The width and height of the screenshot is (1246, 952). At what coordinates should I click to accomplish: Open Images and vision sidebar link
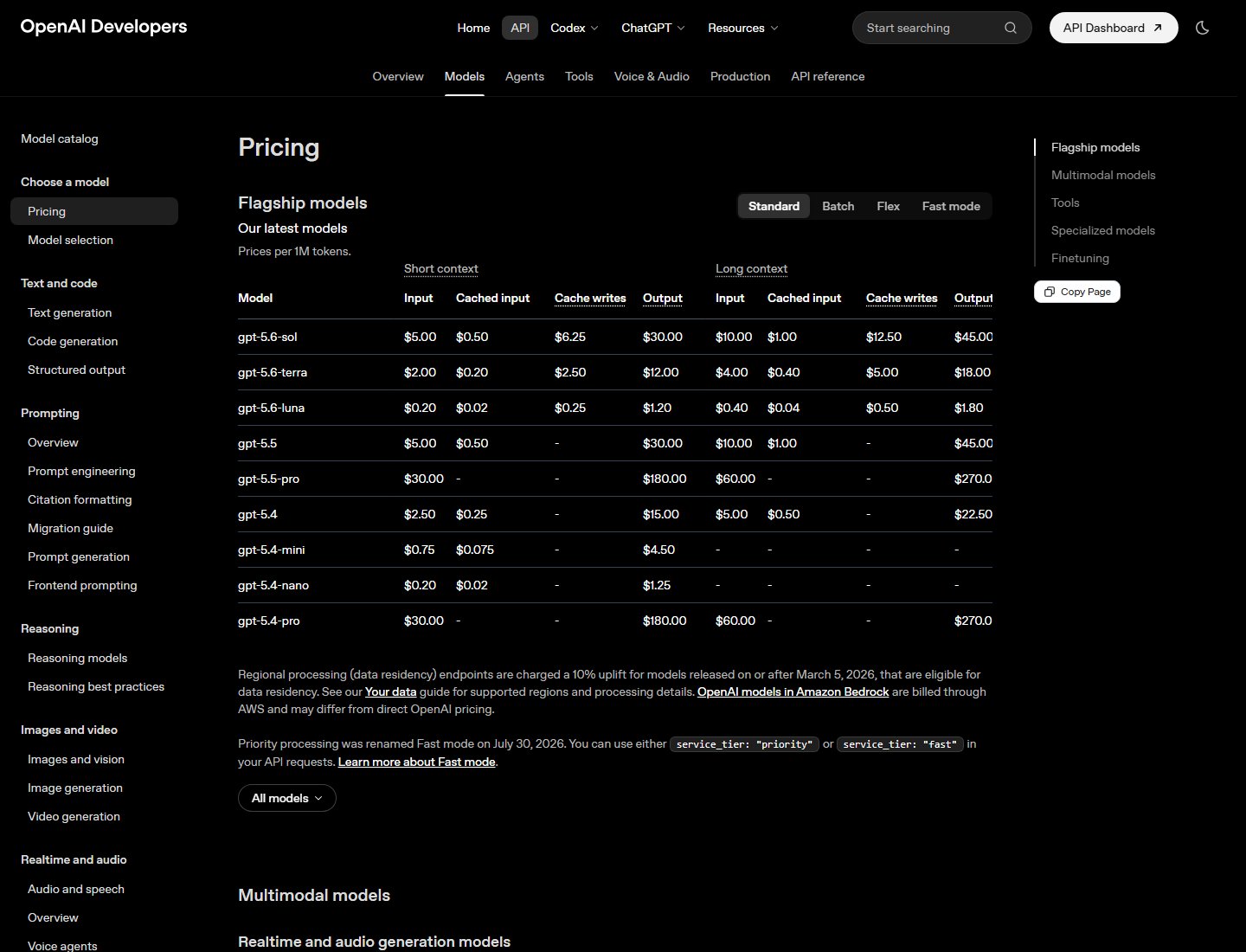(76, 759)
